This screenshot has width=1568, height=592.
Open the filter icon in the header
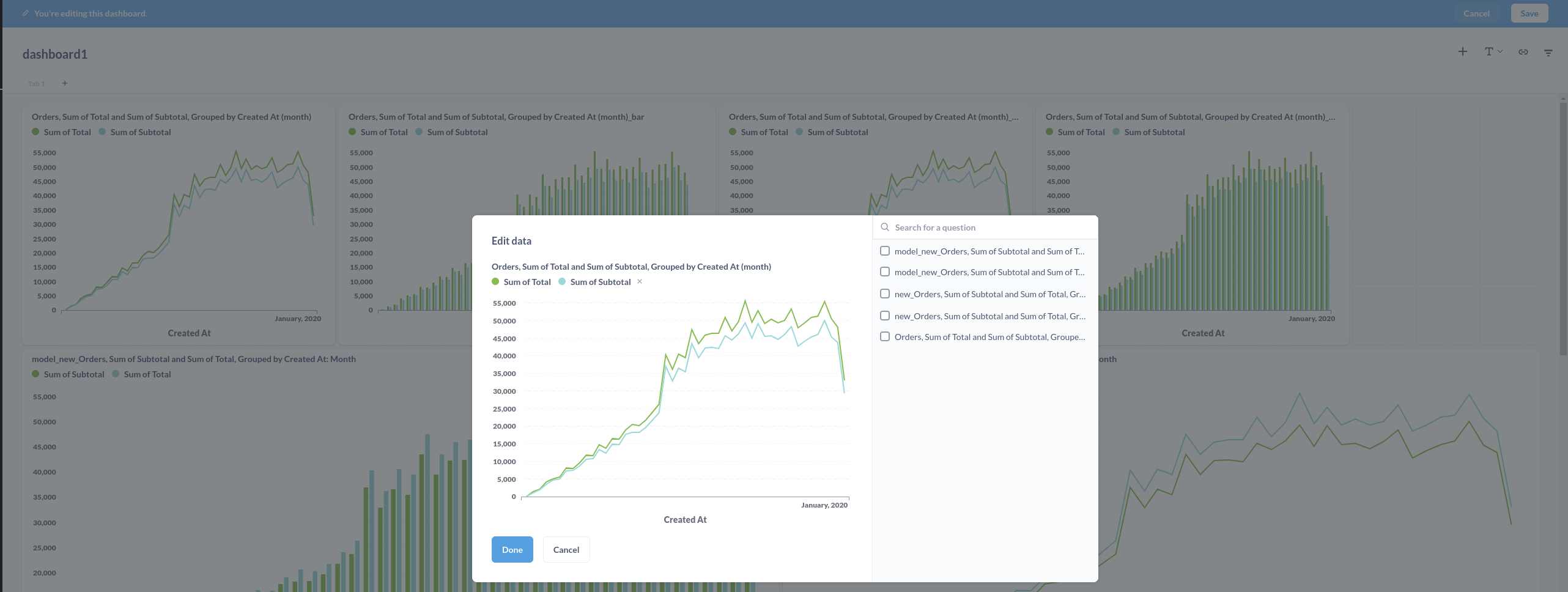1548,53
